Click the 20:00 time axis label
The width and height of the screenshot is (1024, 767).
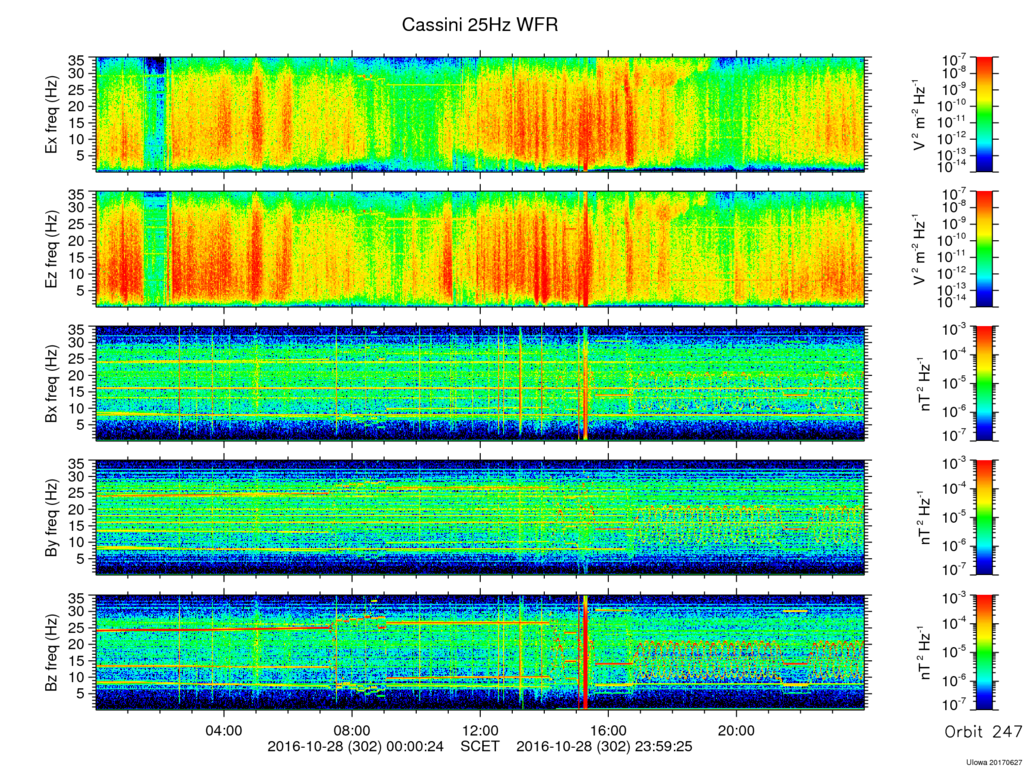click(737, 730)
